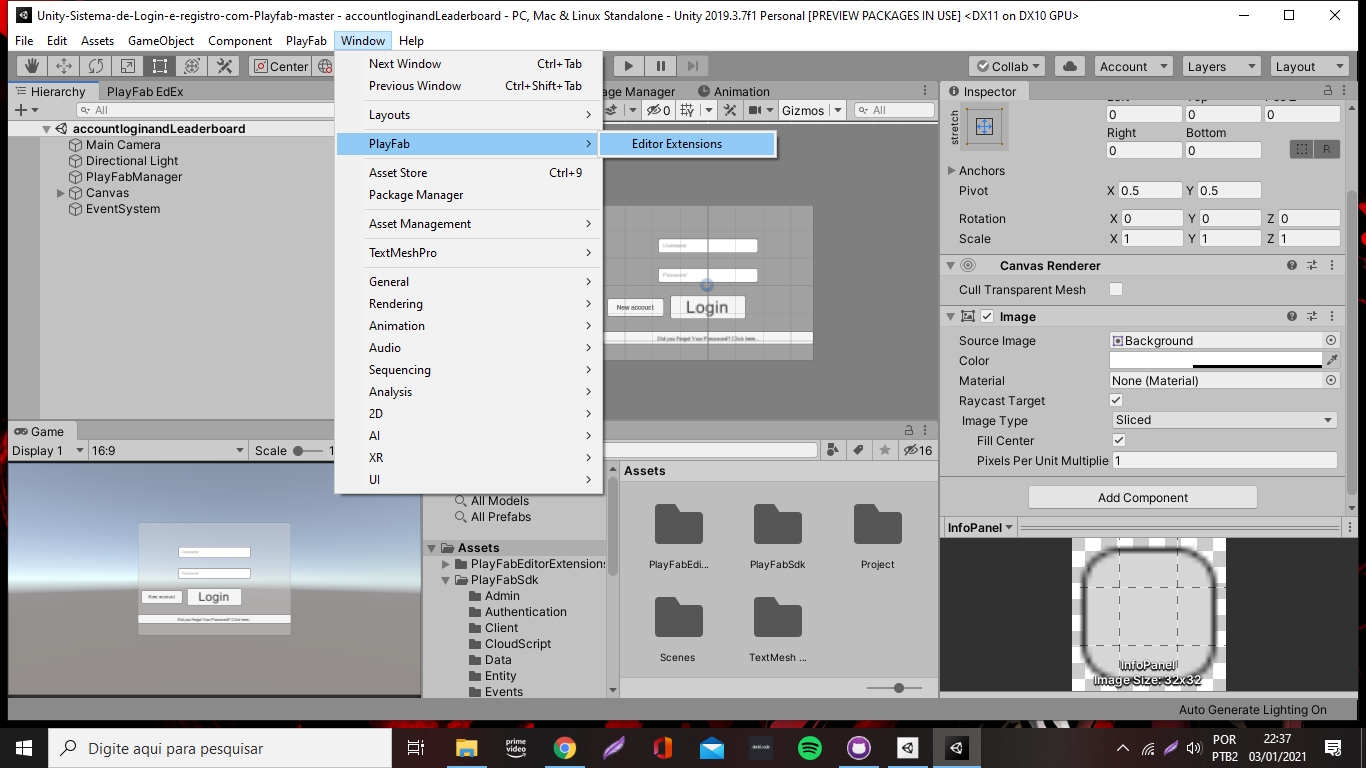
Task: Select the Move tool
Action: pos(63,66)
